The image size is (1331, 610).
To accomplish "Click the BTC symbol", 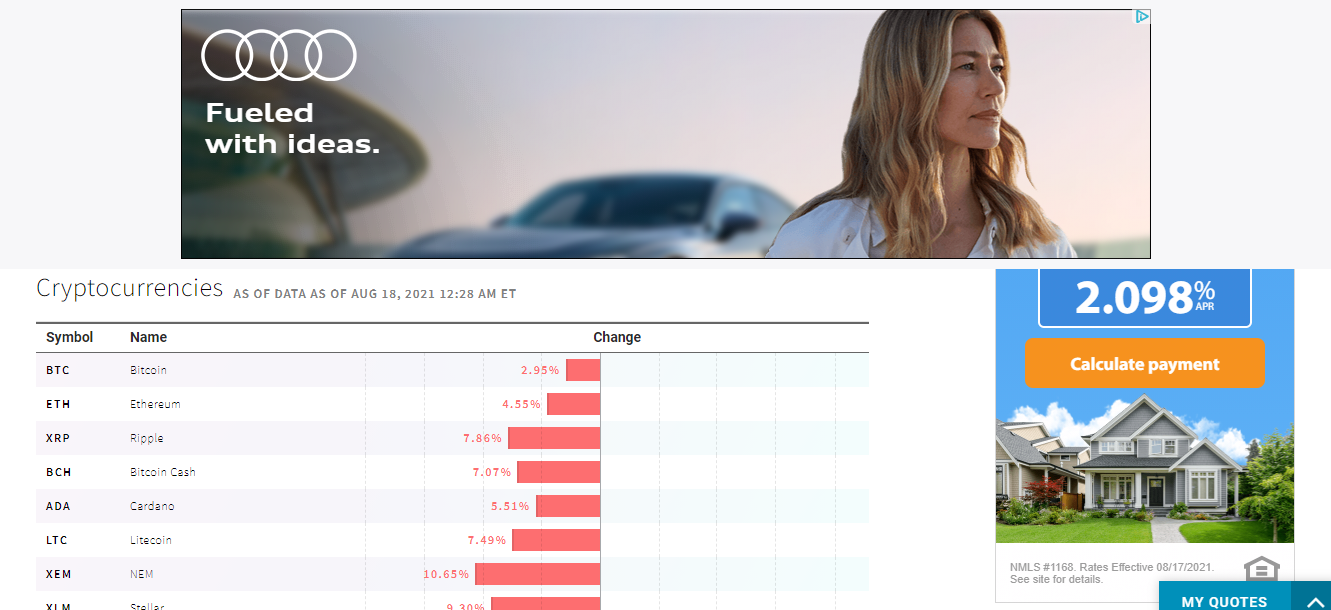I will (58, 370).
